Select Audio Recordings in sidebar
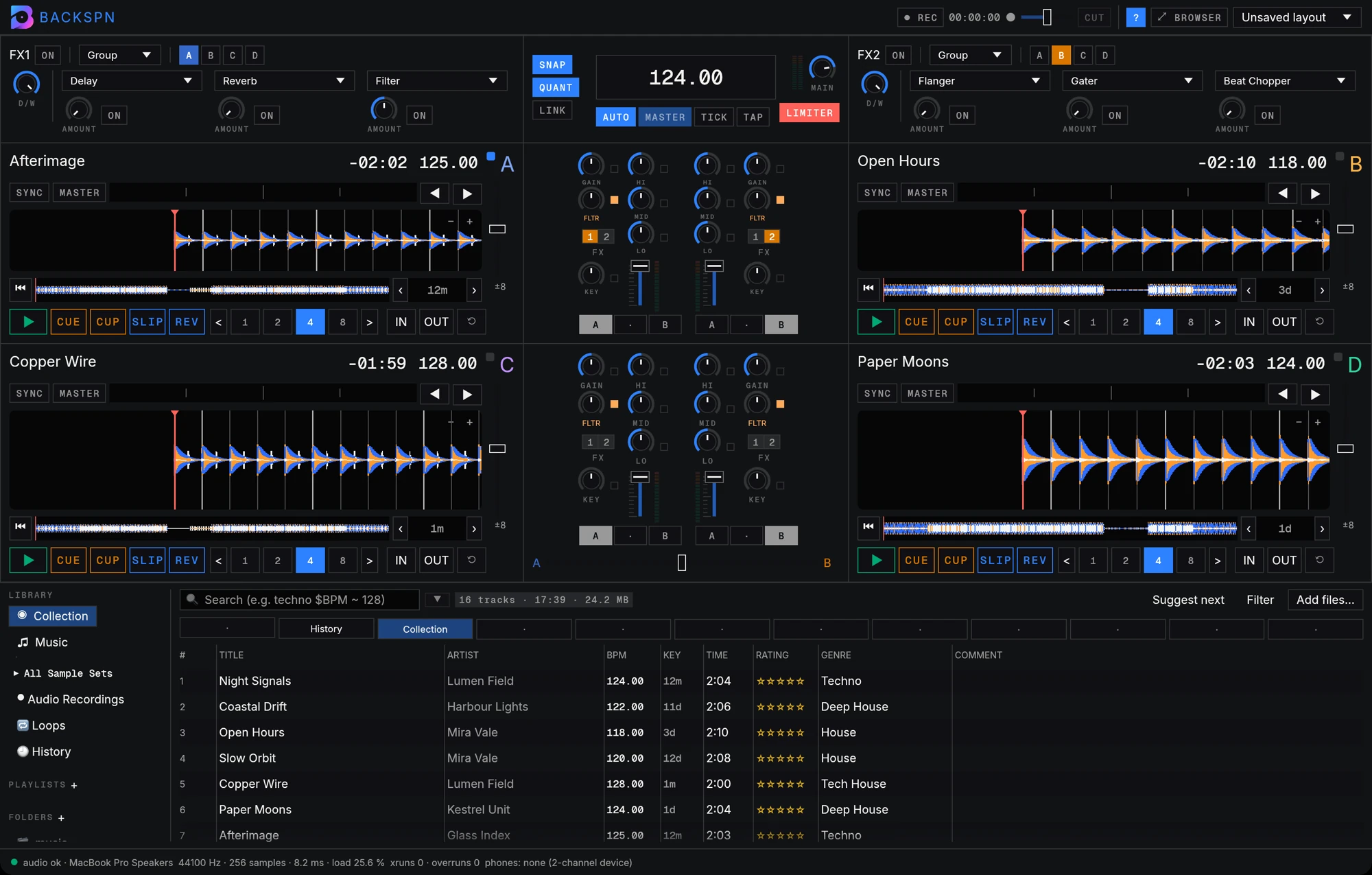This screenshot has height=875, width=1372. click(71, 699)
